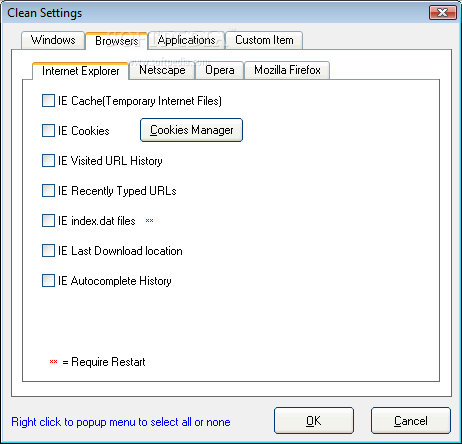
Task: Click the blue 'Right click to popup menu' hint
Action: click(121, 422)
